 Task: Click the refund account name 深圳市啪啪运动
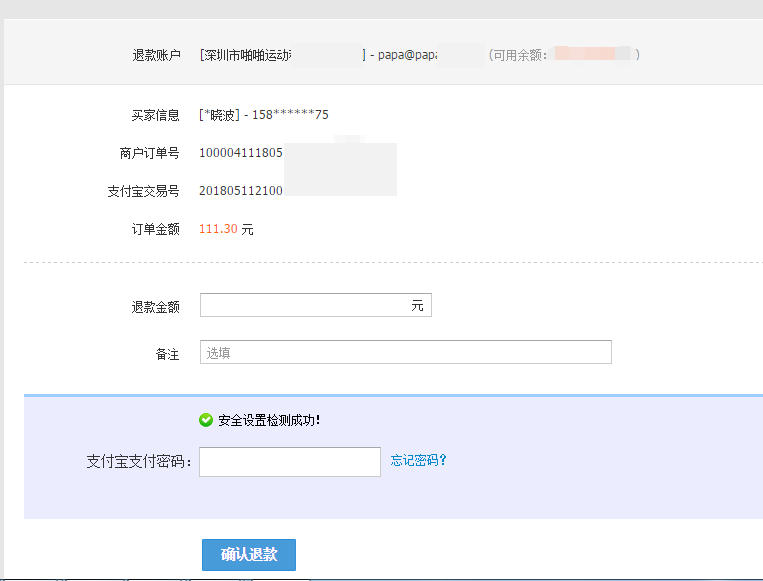coord(248,55)
